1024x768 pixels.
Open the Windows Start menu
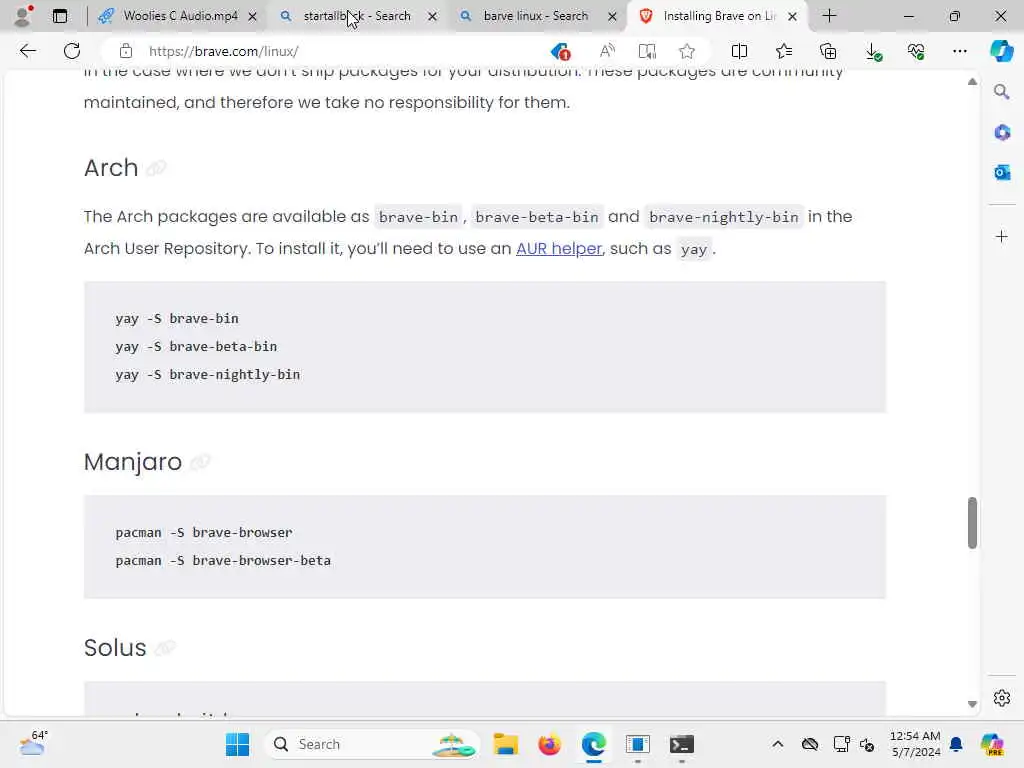tap(237, 744)
